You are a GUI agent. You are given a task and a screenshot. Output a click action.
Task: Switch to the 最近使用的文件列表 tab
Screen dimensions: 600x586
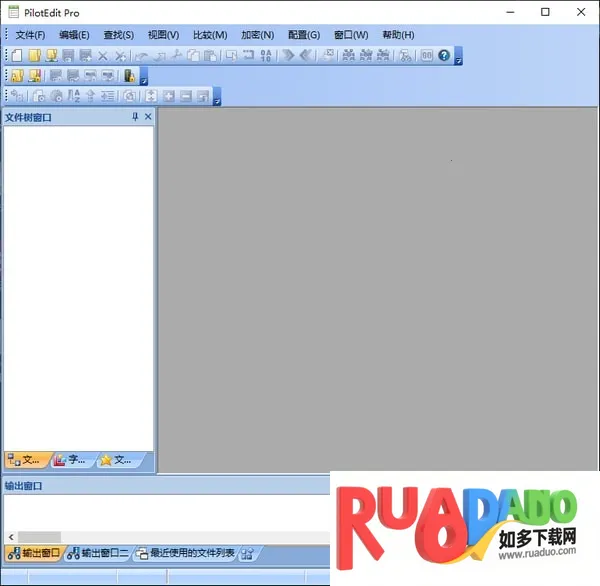pos(185,553)
